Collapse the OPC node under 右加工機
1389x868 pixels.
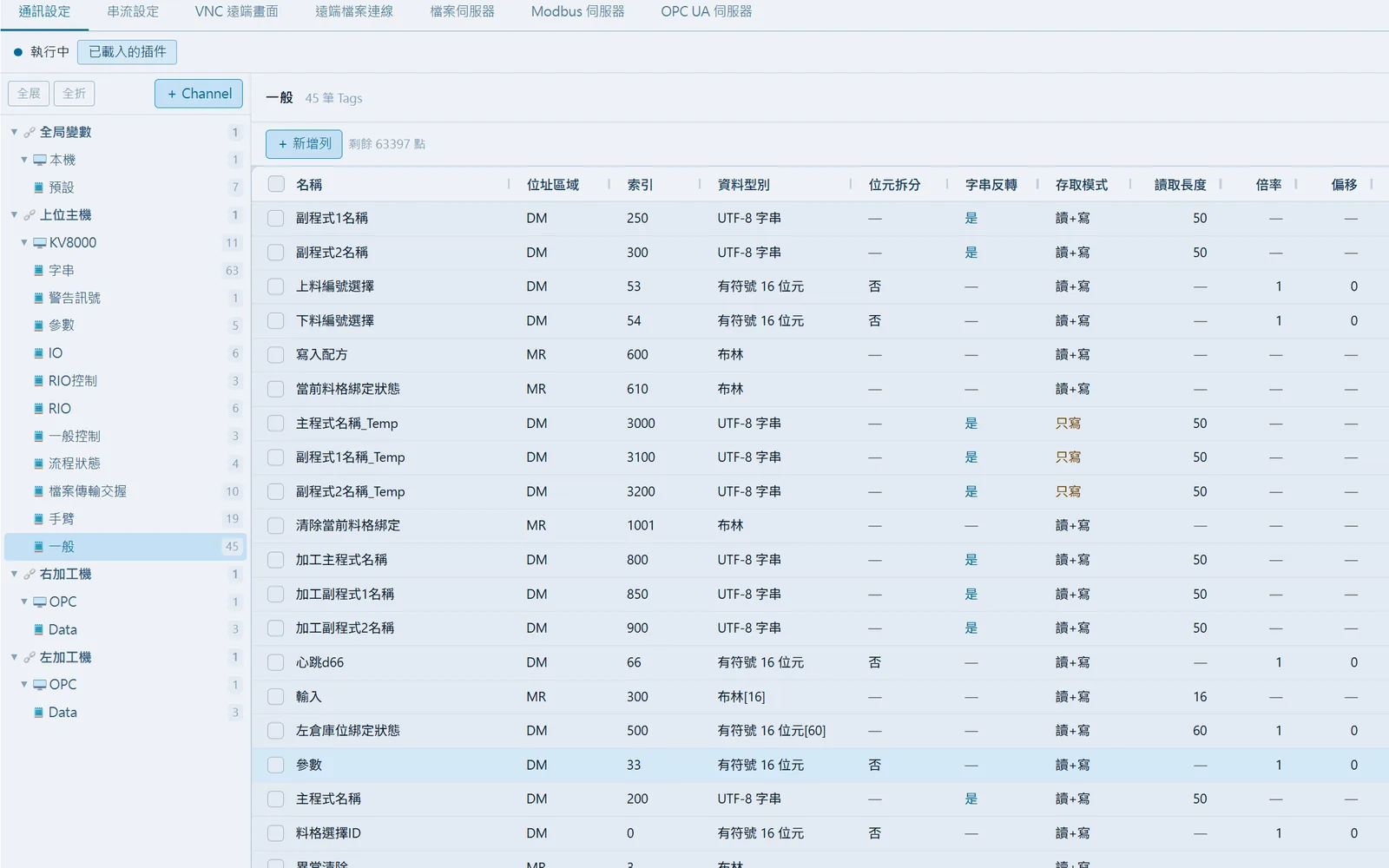[24, 602]
